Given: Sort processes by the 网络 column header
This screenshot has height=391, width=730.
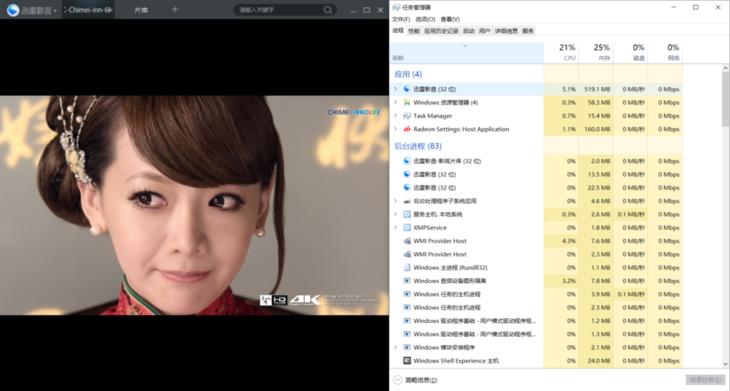Looking at the screenshot, I should point(665,53).
